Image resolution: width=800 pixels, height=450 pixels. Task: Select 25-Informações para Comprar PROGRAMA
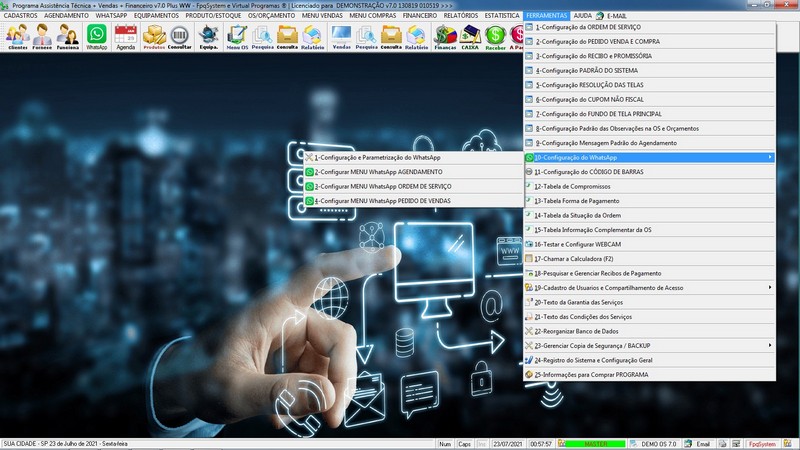(x=649, y=374)
